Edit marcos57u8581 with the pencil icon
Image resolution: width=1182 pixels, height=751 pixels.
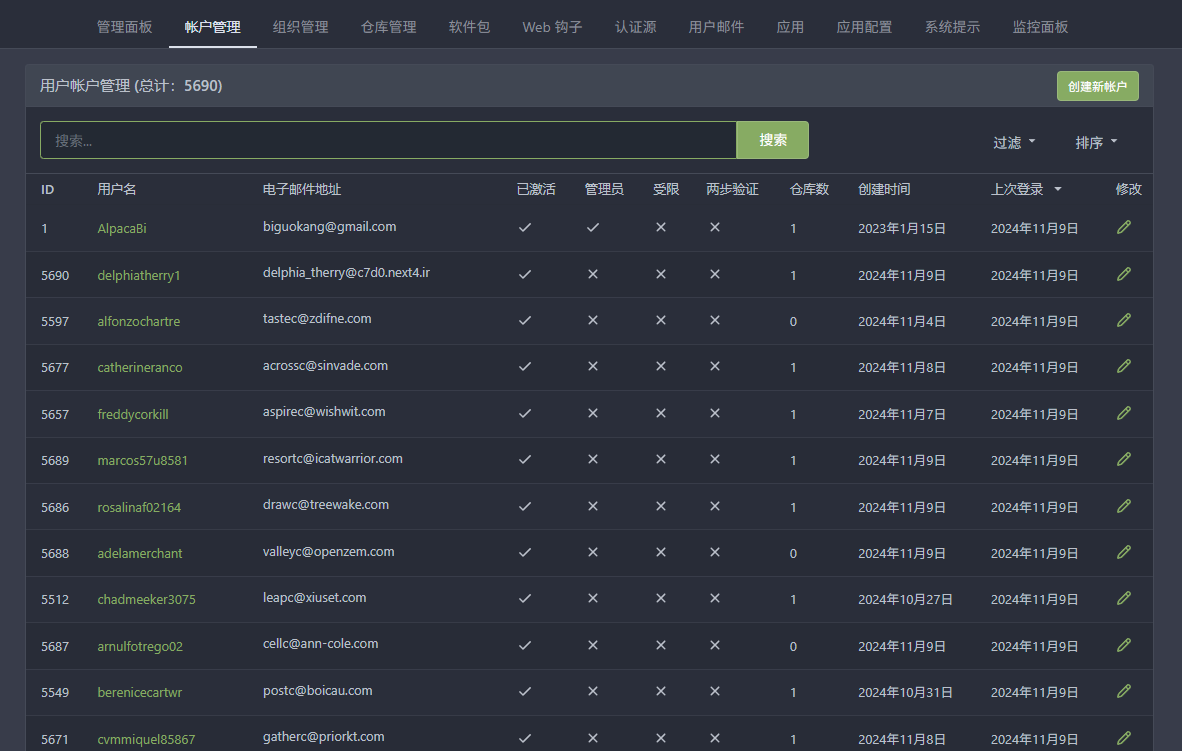click(x=1124, y=459)
